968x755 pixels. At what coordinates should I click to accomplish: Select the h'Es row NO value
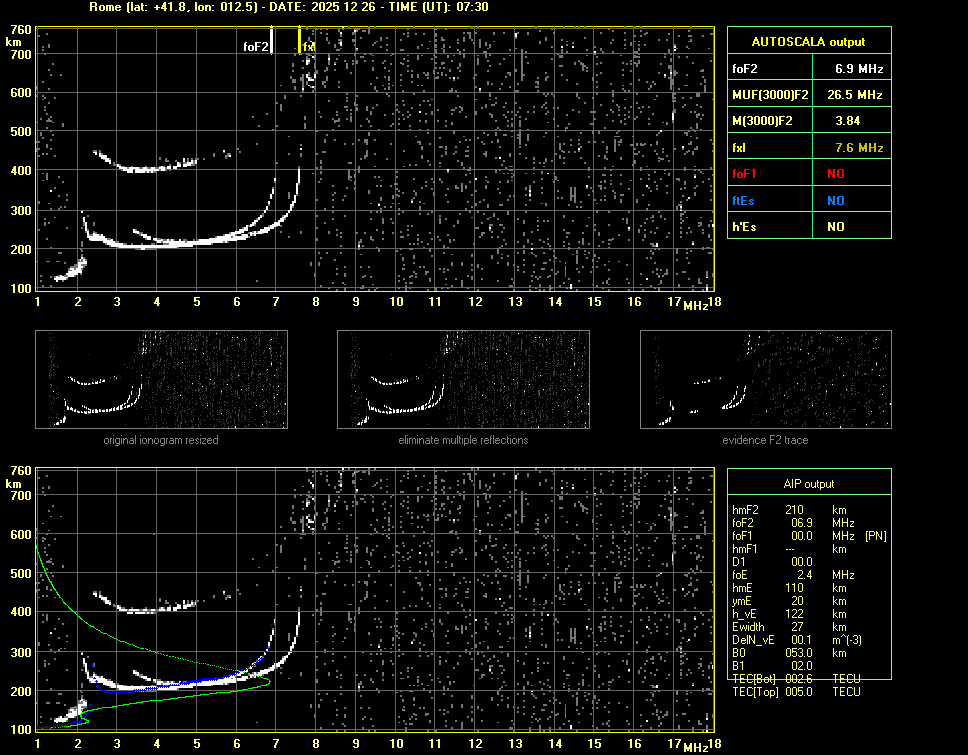[835, 227]
